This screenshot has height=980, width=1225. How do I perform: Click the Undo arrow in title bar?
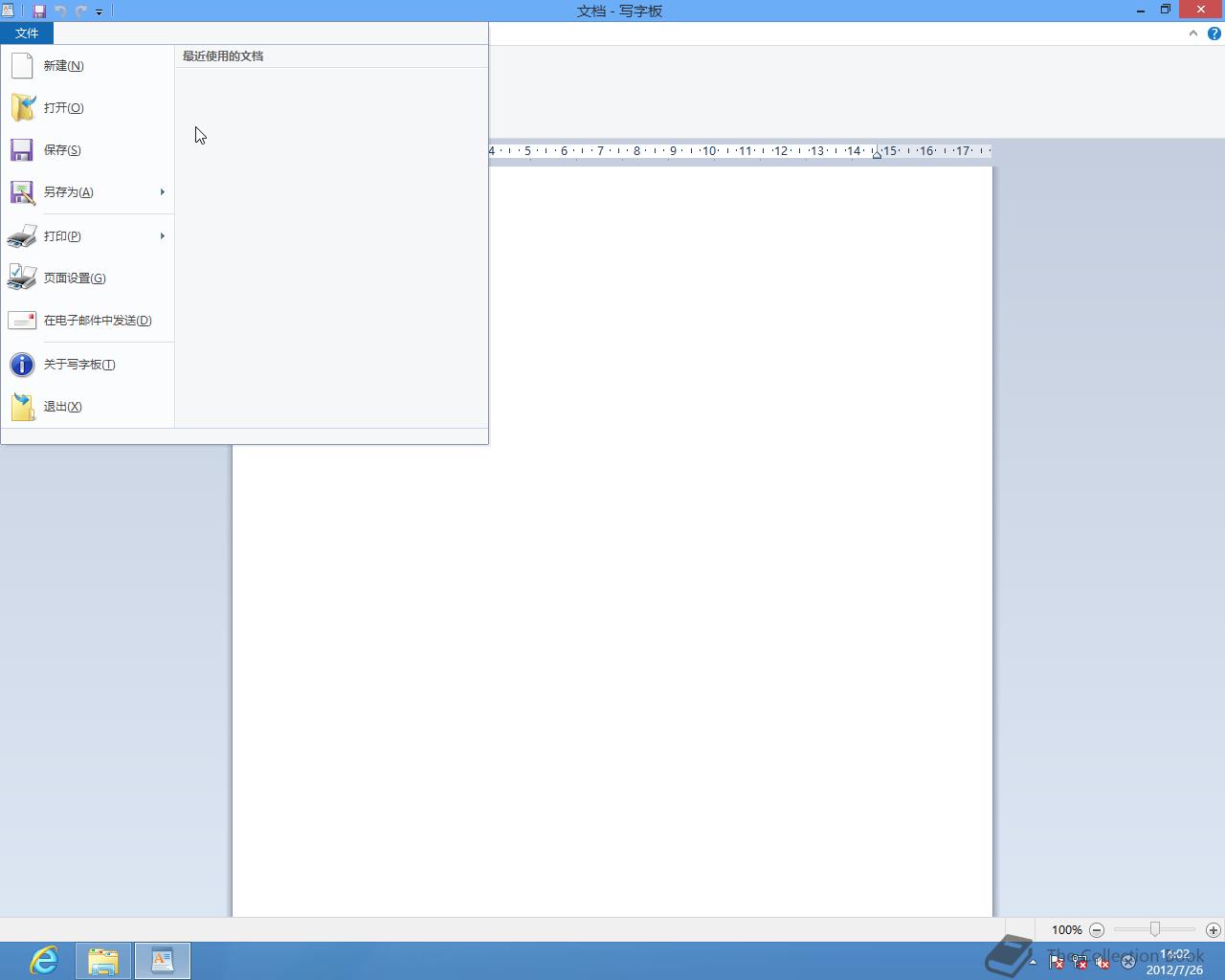[x=60, y=11]
